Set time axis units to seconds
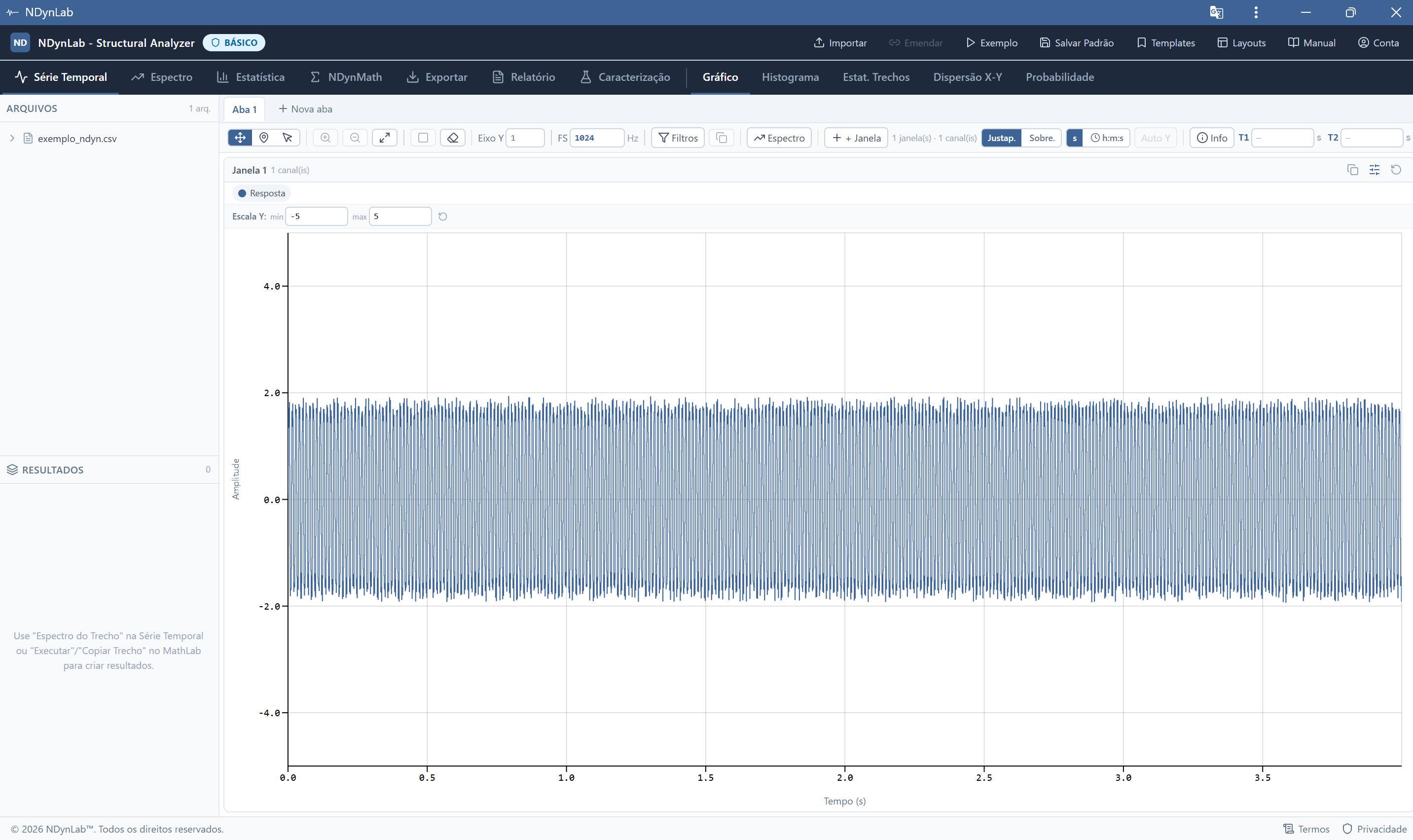 pyautogui.click(x=1075, y=138)
